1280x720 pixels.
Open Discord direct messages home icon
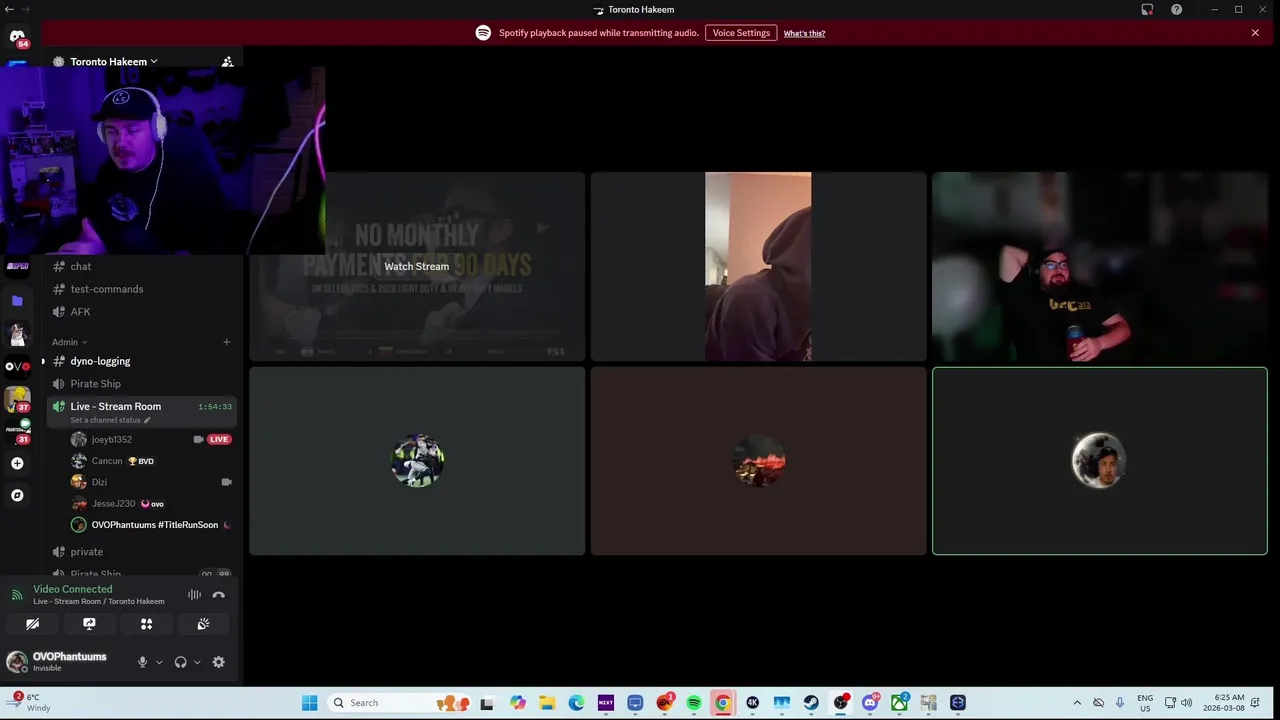coord(17,38)
